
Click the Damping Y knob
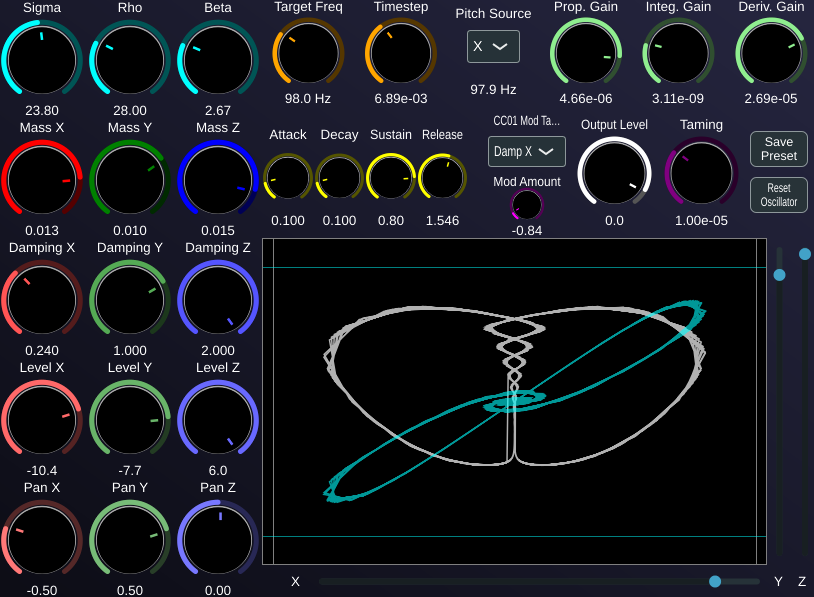(130, 300)
